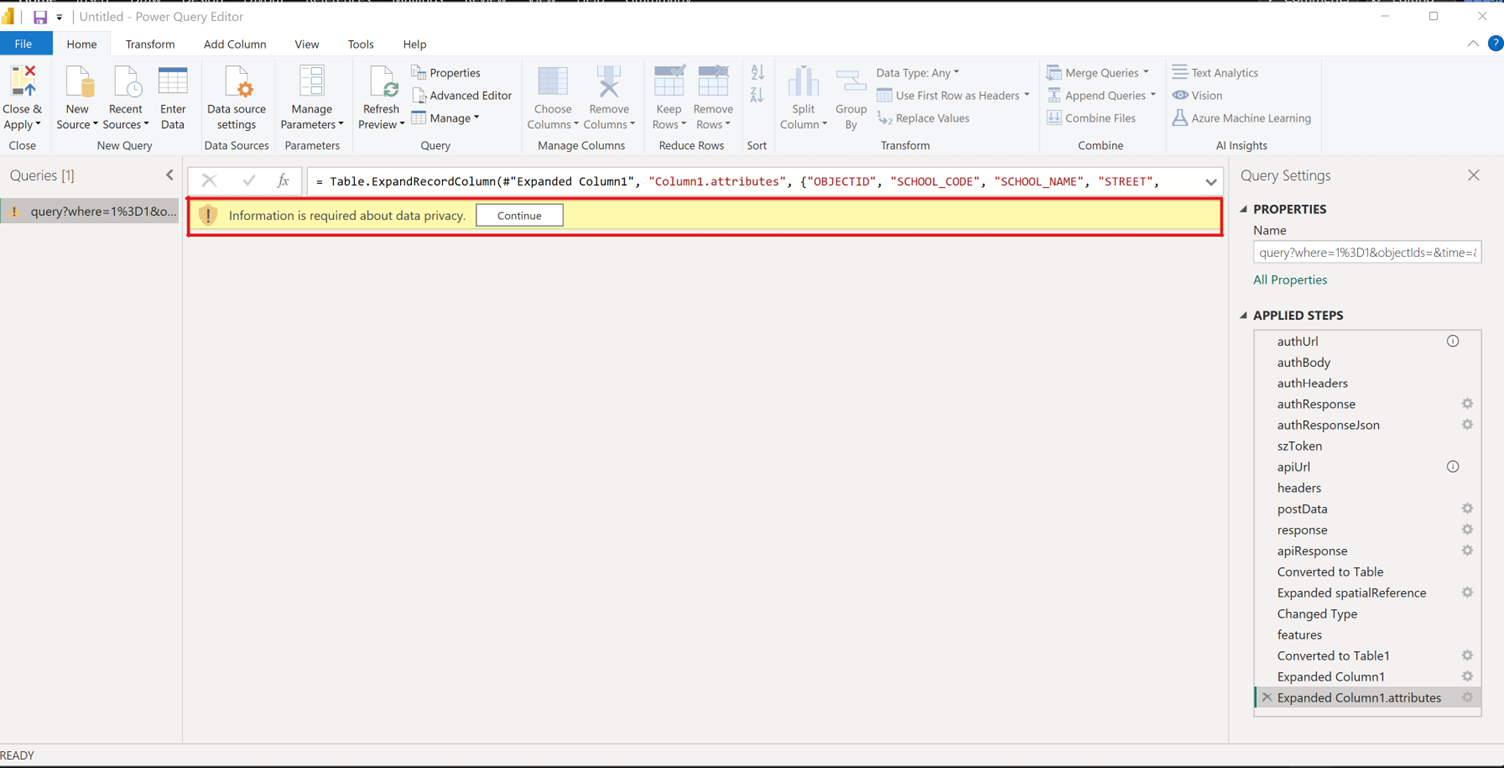Viewport: 1504px width, 768px height.
Task: Confirm formula with checkmark icon
Action: pyautogui.click(x=249, y=181)
